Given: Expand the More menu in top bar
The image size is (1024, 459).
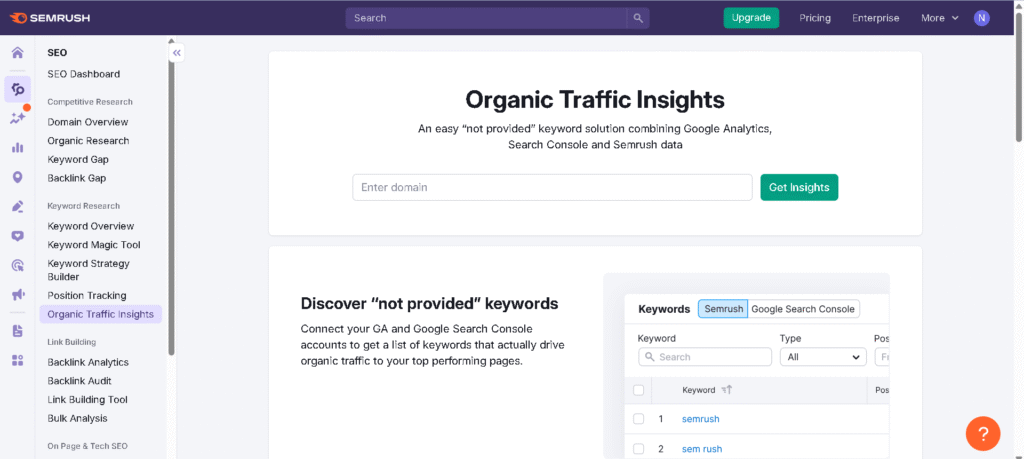Looking at the screenshot, I should pyautogui.click(x=939, y=18).
